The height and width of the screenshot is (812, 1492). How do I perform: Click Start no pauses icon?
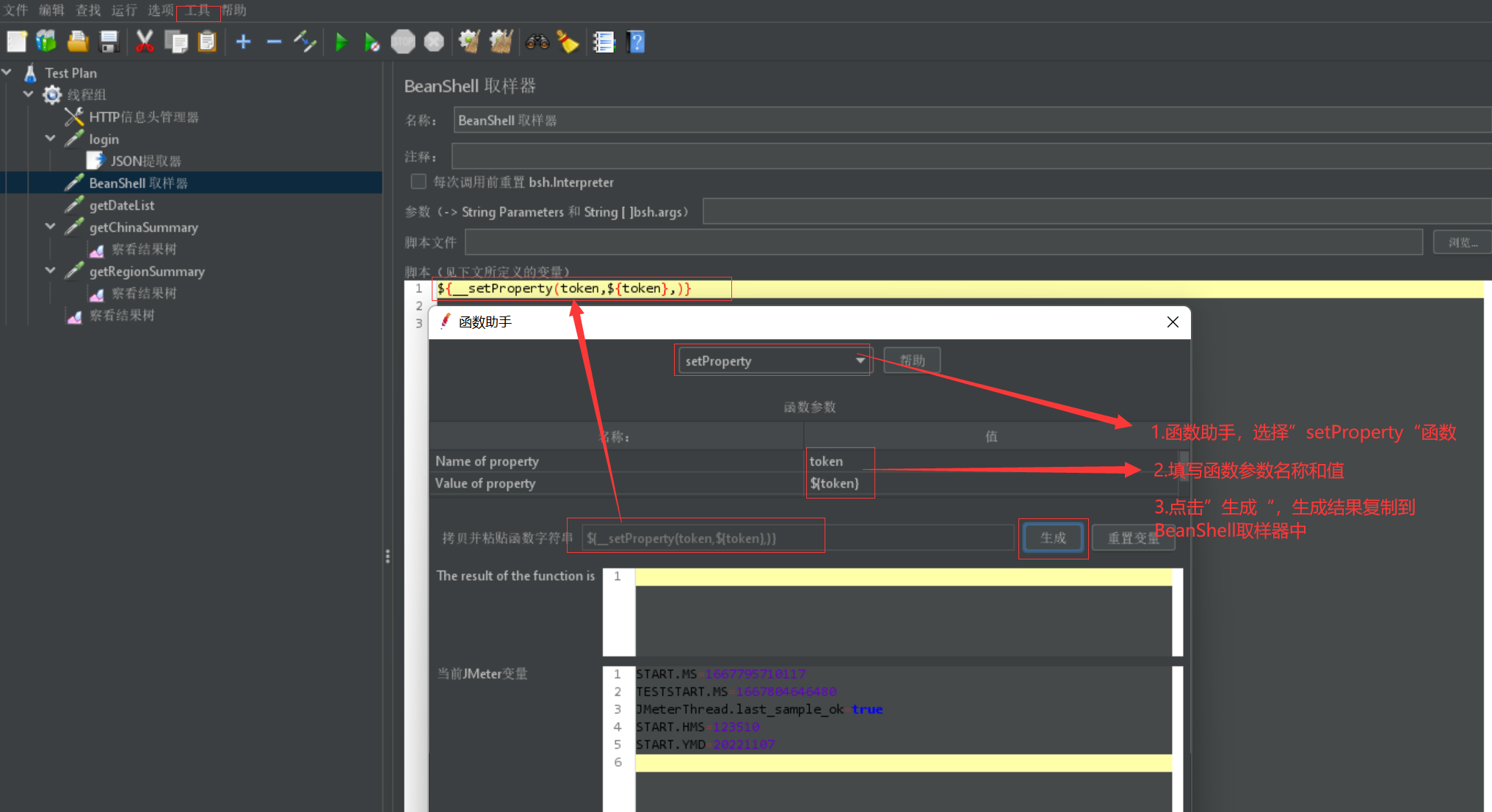pyautogui.click(x=372, y=42)
